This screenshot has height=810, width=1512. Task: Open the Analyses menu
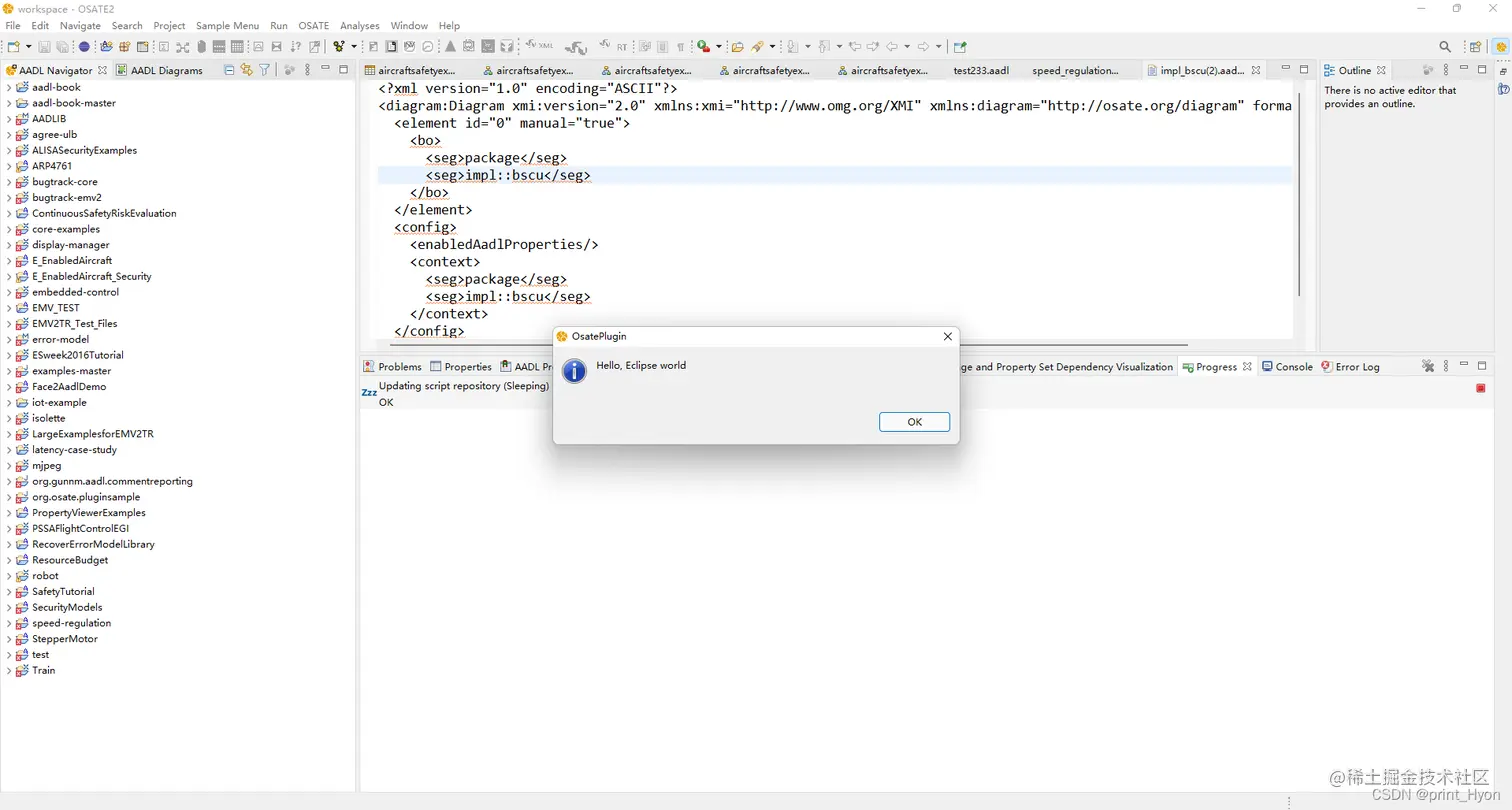coord(360,25)
